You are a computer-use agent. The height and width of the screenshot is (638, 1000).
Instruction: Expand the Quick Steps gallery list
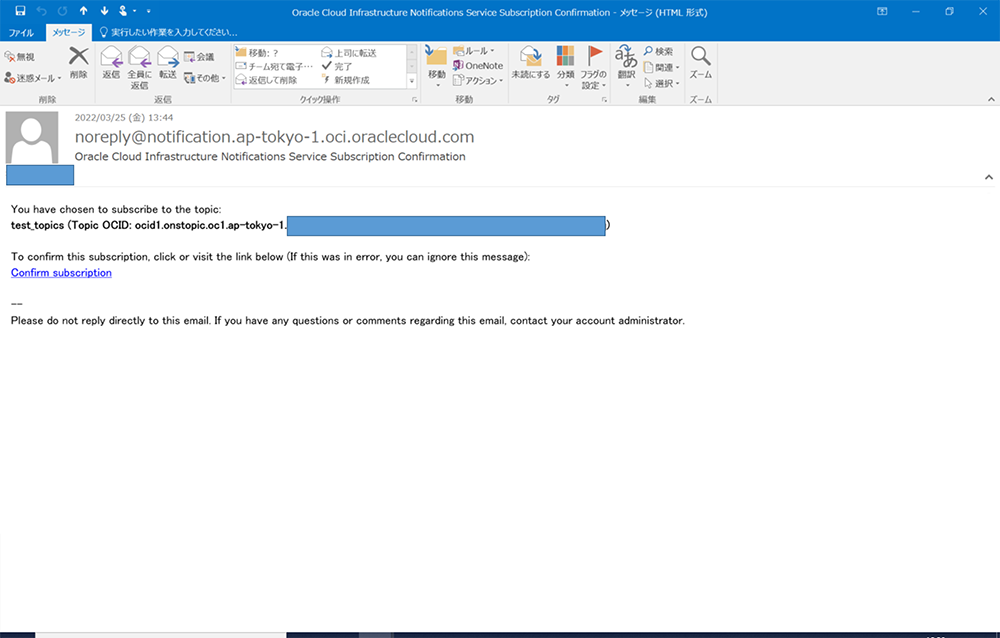pos(411,81)
